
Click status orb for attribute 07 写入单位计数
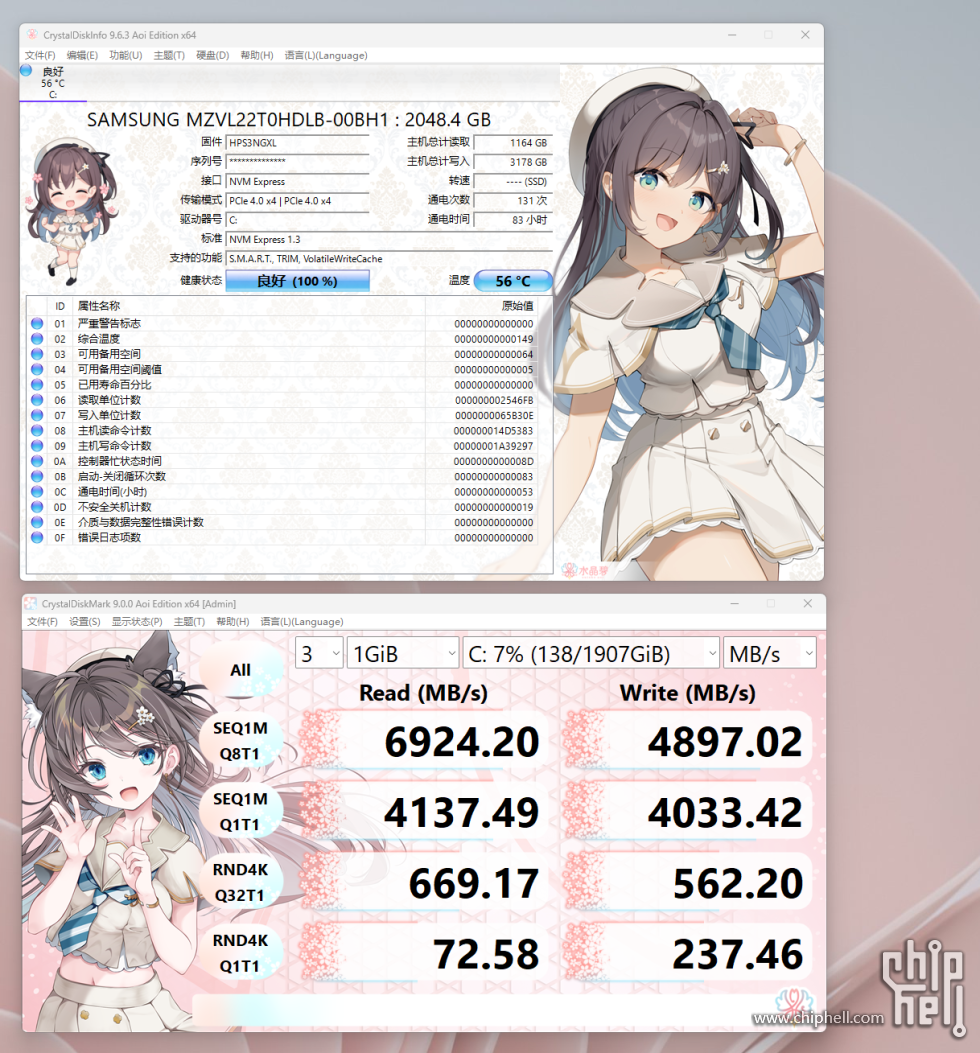pyautogui.click(x=37, y=415)
